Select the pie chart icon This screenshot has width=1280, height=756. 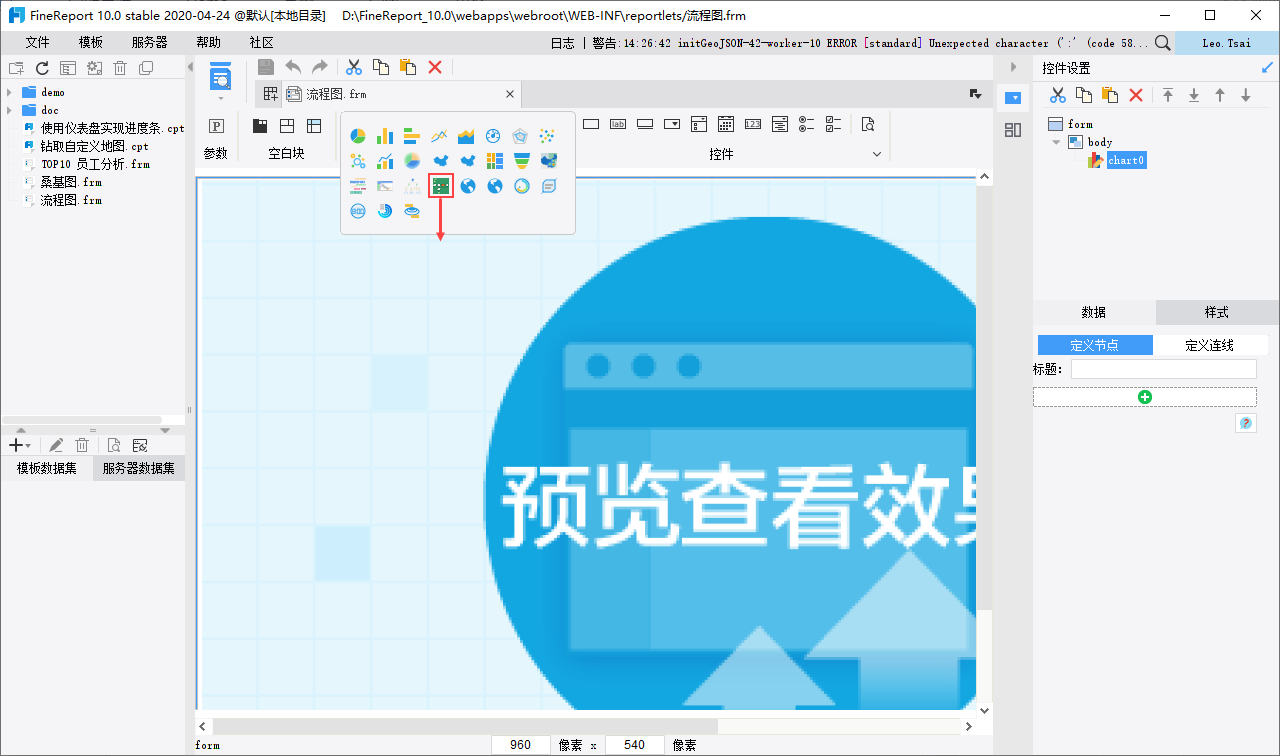(358, 136)
